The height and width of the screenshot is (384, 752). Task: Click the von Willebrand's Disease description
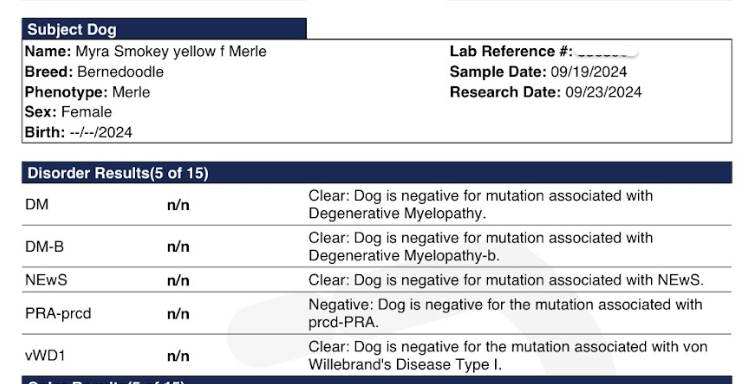pos(508,355)
